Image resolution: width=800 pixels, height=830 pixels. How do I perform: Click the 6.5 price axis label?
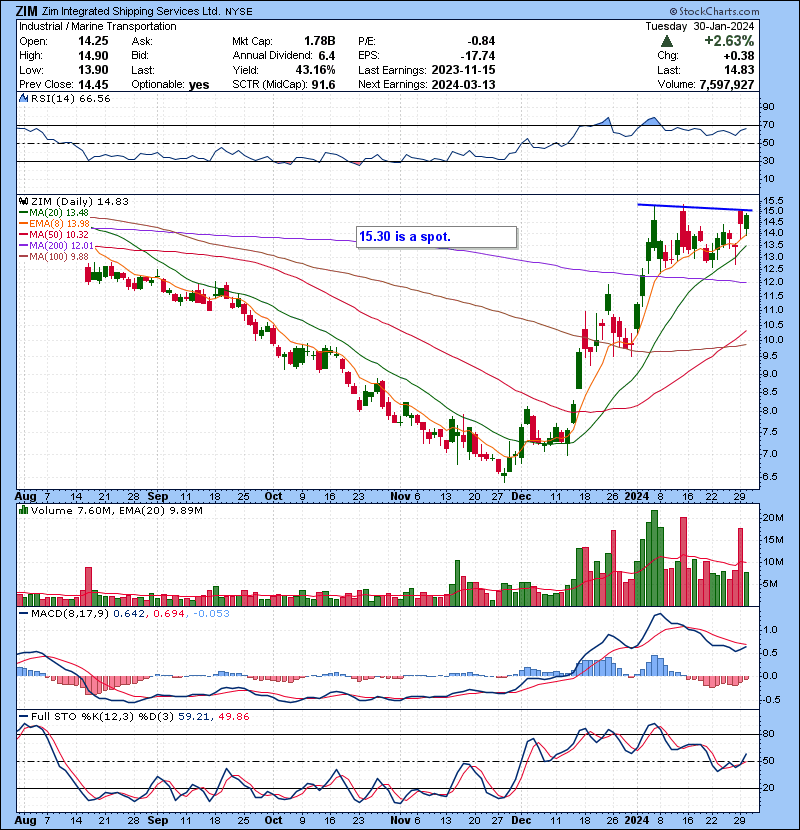coord(770,476)
